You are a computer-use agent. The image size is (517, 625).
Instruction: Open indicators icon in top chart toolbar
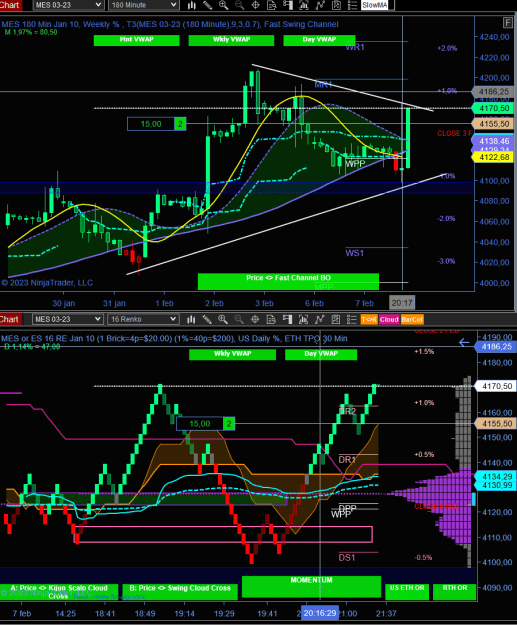click(x=320, y=5)
